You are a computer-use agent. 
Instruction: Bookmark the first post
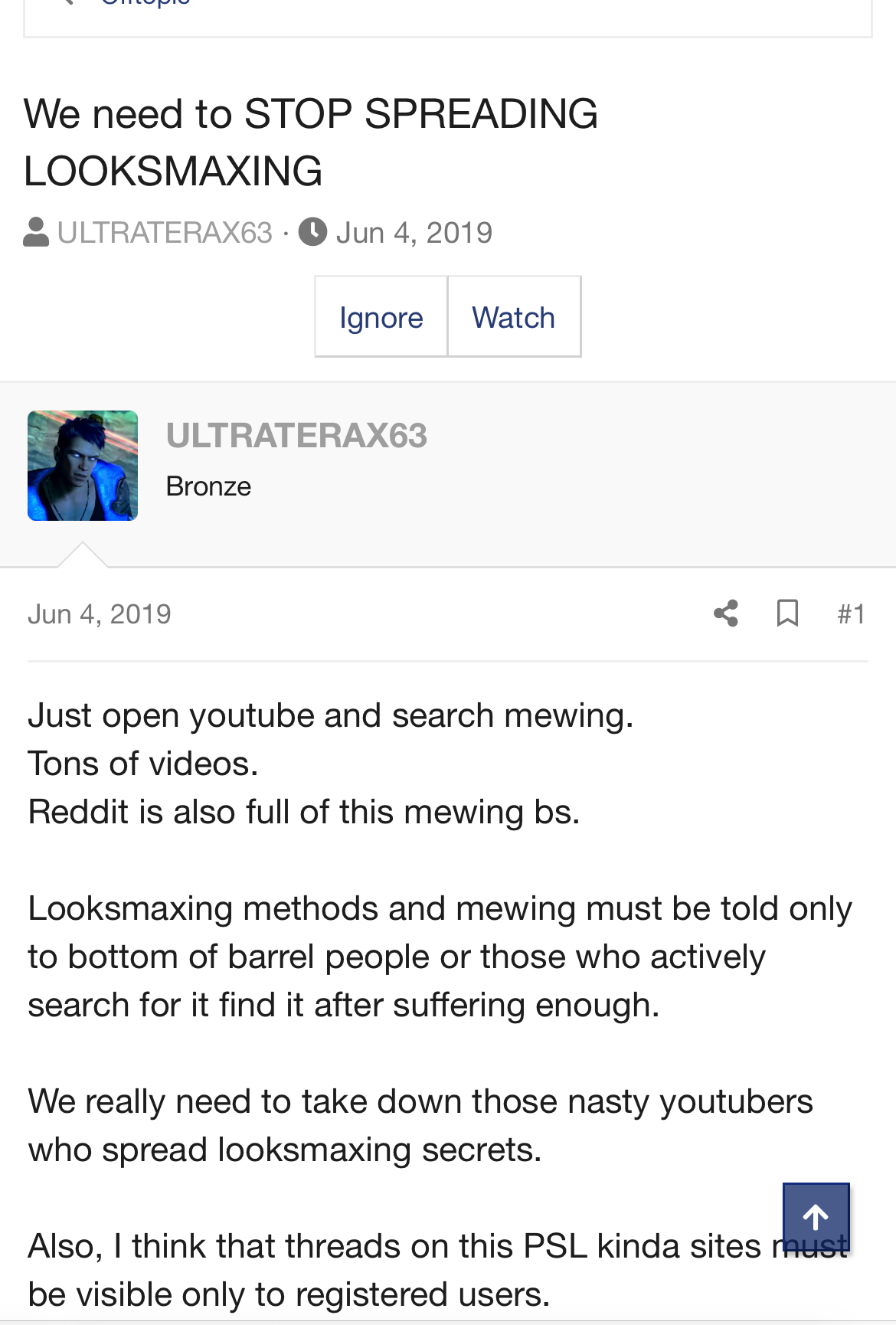[x=787, y=613]
